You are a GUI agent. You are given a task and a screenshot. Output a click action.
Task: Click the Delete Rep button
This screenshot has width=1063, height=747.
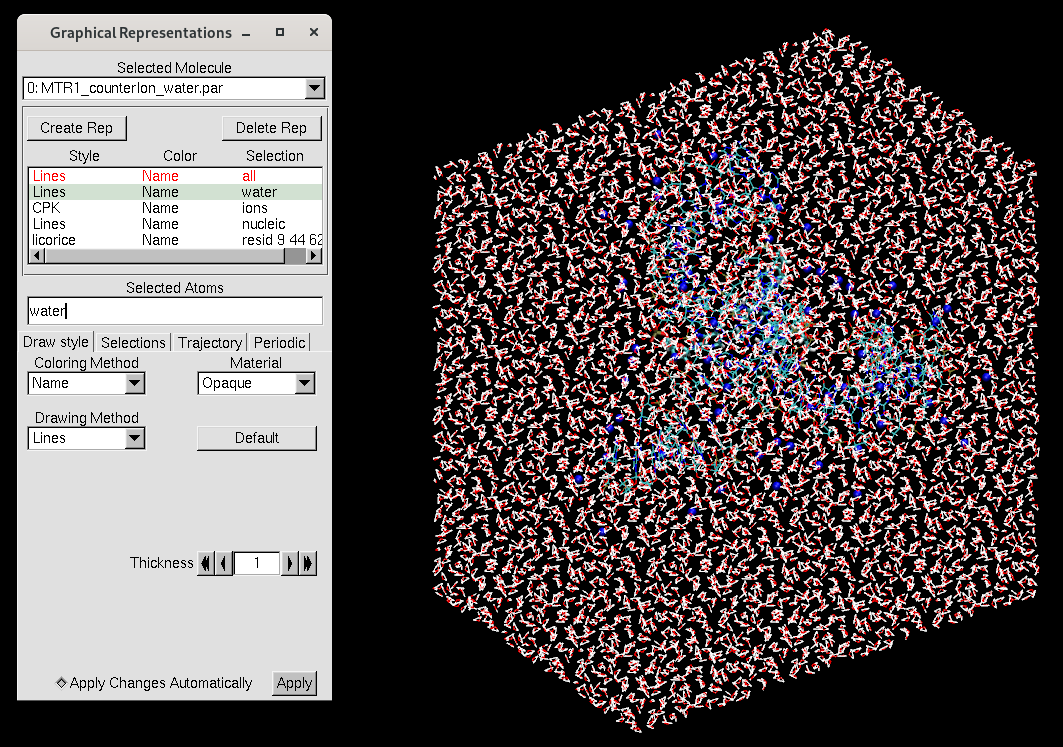[x=271, y=128]
